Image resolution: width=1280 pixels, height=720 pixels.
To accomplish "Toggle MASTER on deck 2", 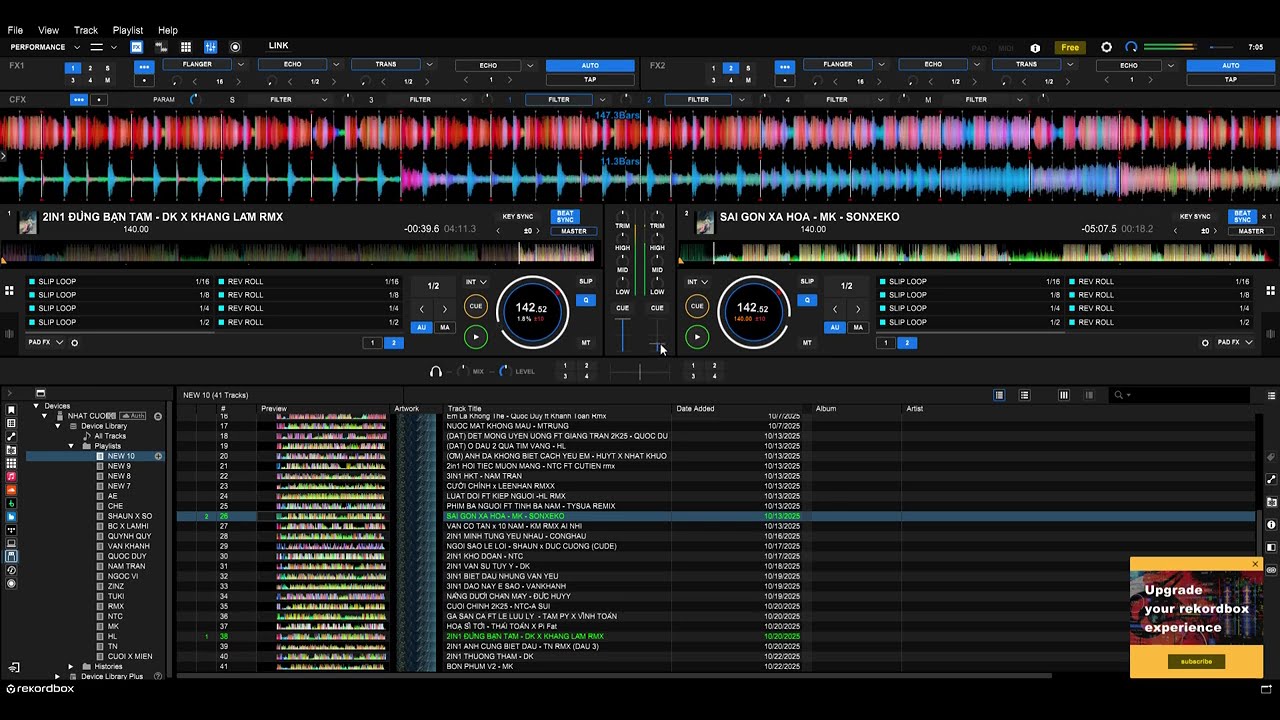I will pos(1251,231).
